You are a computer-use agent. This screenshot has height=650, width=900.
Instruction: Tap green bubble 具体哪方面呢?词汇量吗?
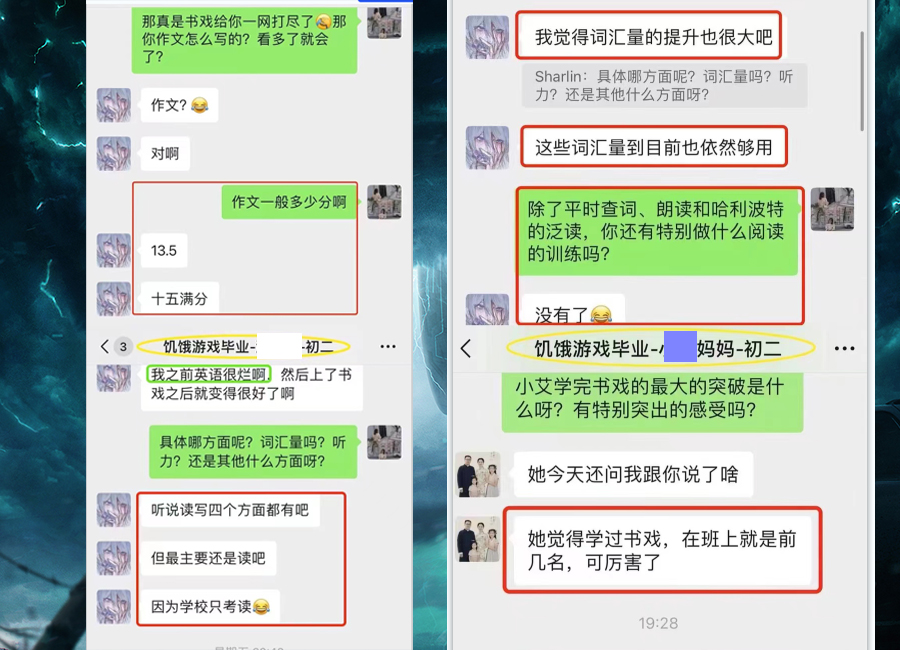253,452
